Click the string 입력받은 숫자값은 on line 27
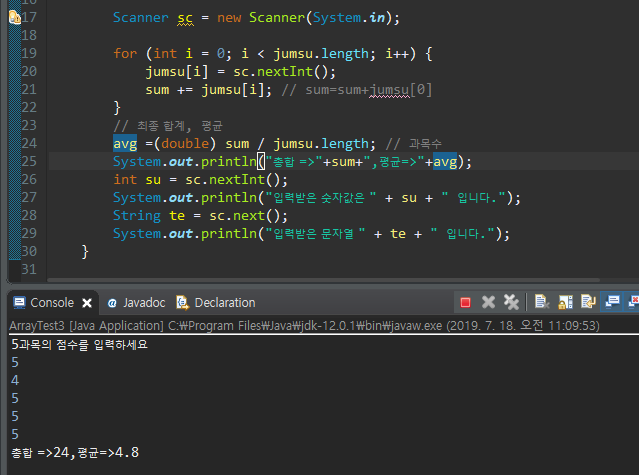 coord(319,198)
